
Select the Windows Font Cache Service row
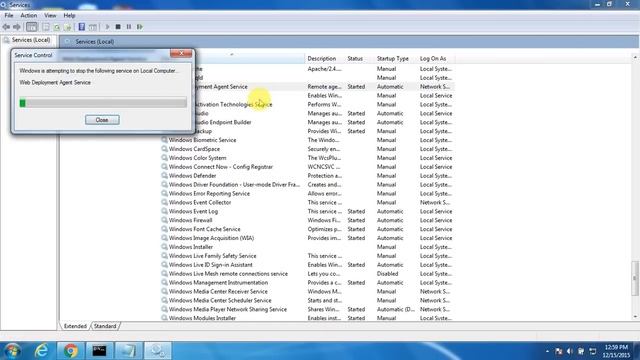pyautogui.click(x=307, y=229)
